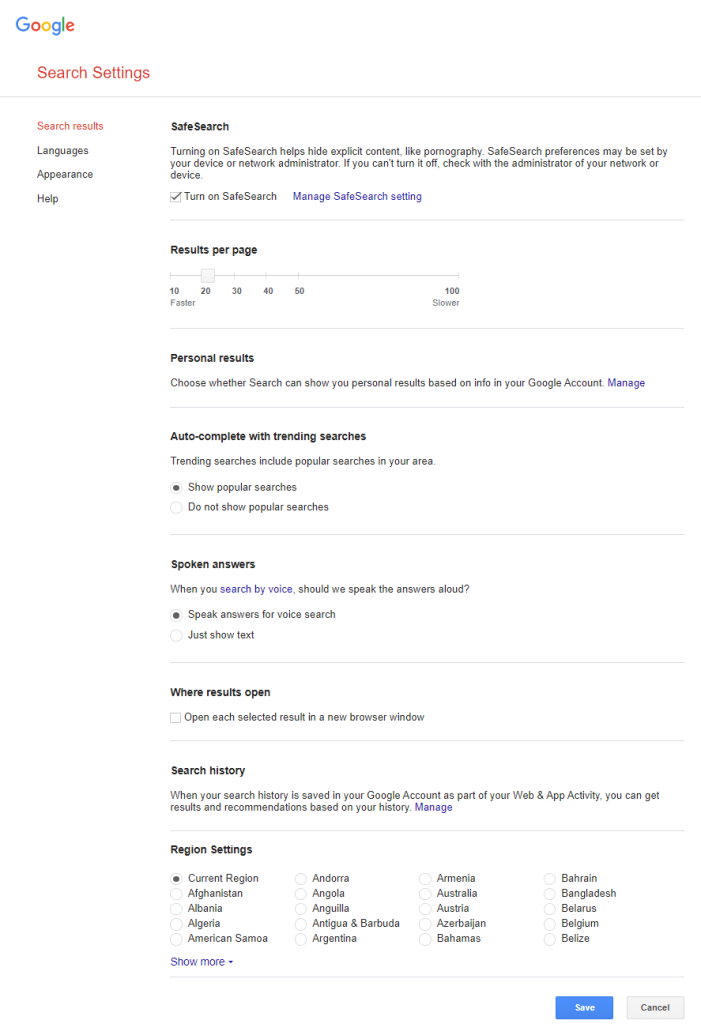The width and height of the screenshot is (701, 1024).
Task: Open the Appearance settings section
Action: coord(65,174)
